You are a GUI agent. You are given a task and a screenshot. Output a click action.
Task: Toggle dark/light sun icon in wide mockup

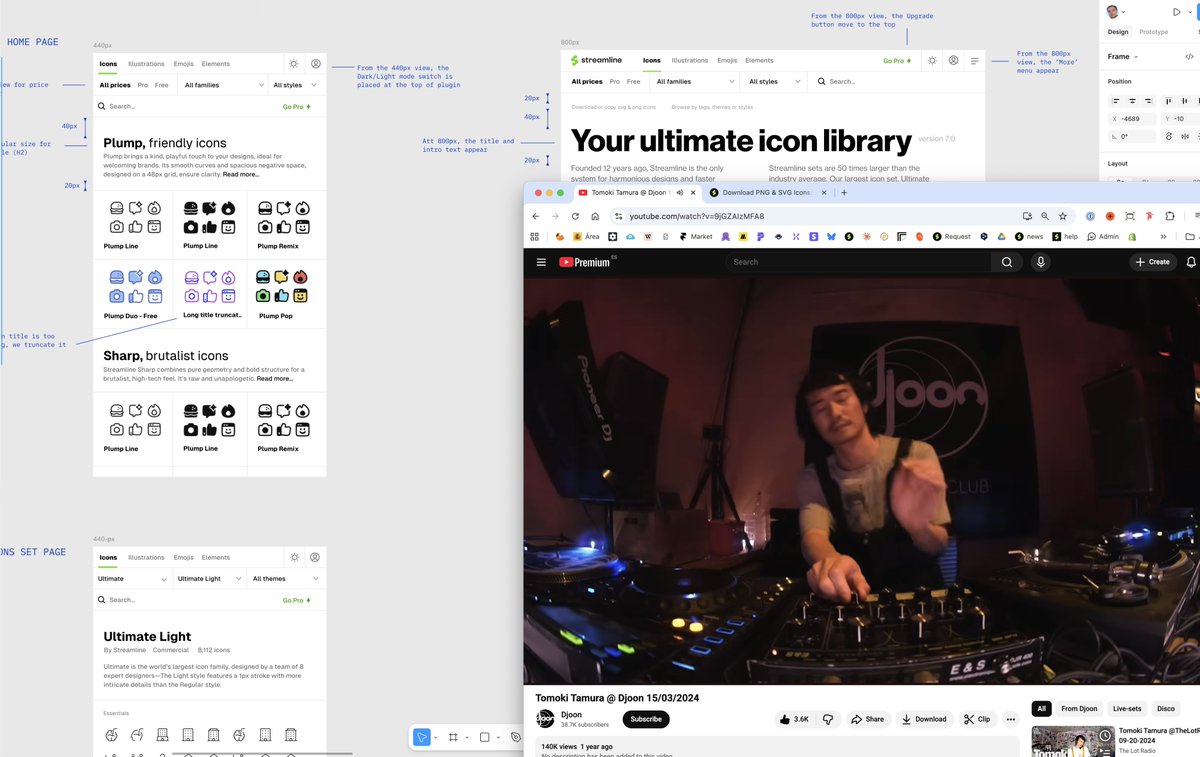(932, 61)
